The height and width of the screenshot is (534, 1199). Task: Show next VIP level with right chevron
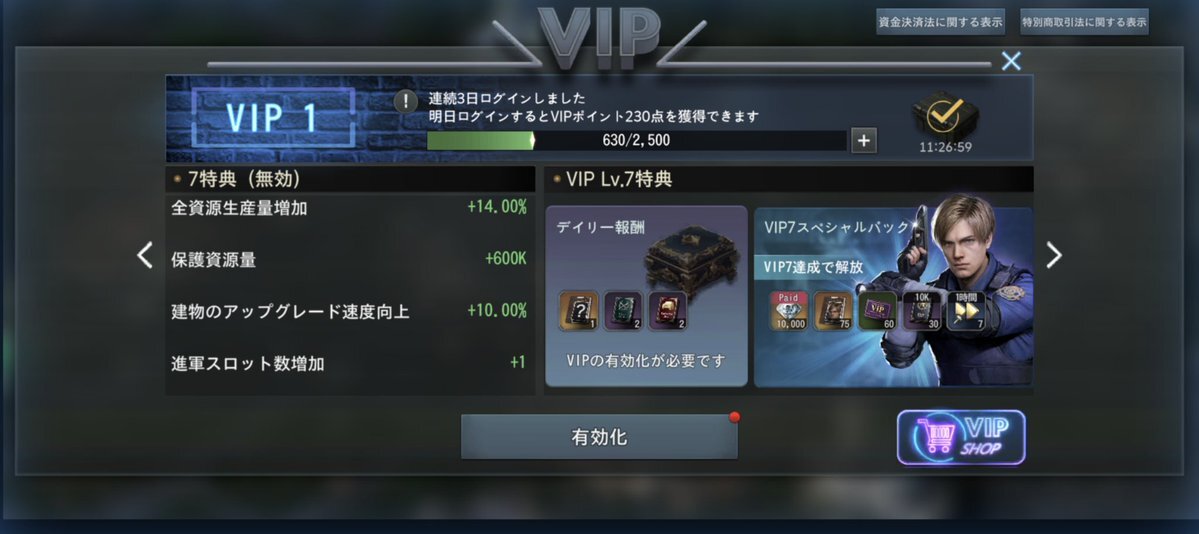point(1054,256)
